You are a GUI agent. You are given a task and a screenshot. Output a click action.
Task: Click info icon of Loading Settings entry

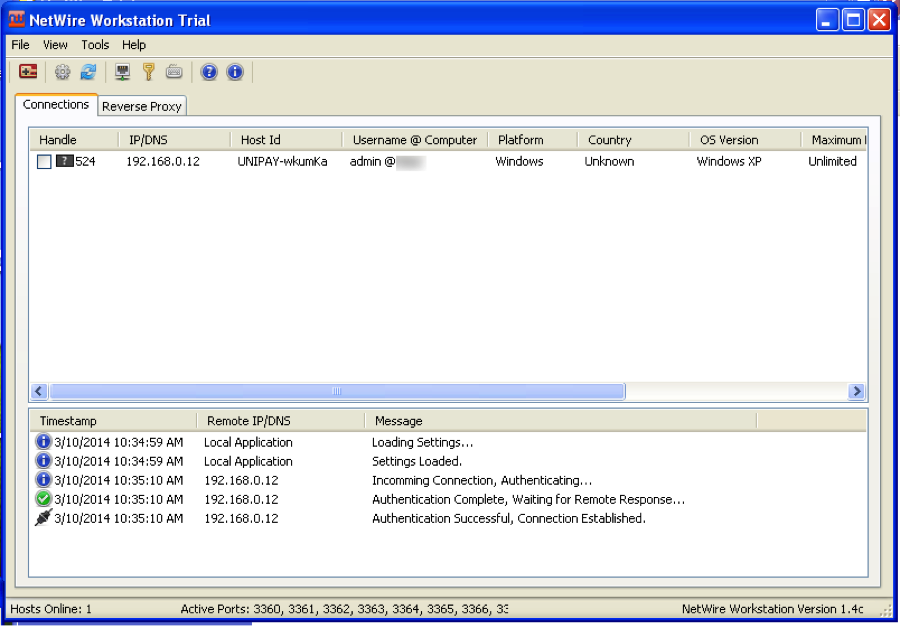pyautogui.click(x=43, y=442)
